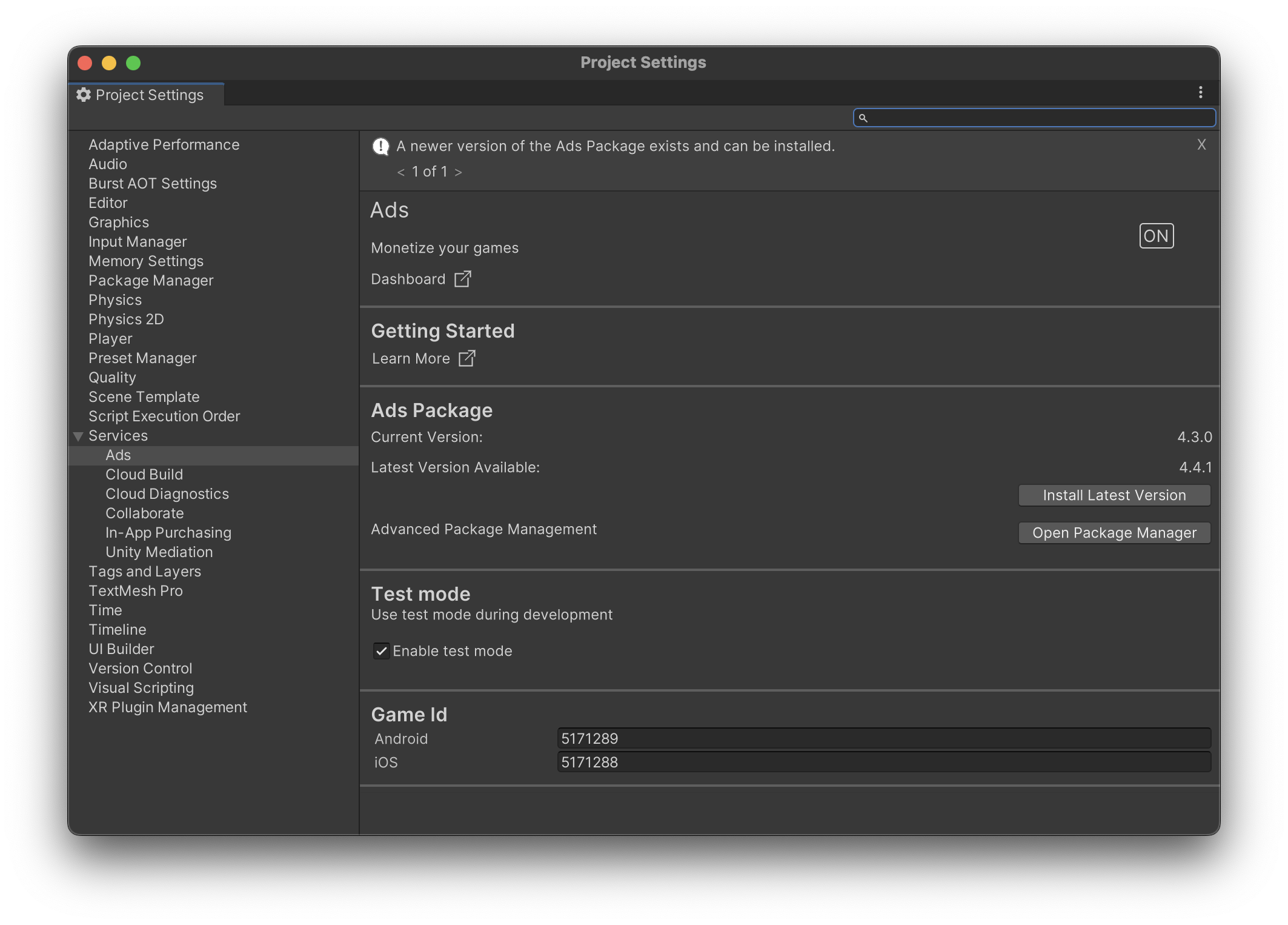Open Timeline settings
Screen dimensions: 1288x925
tap(118, 629)
